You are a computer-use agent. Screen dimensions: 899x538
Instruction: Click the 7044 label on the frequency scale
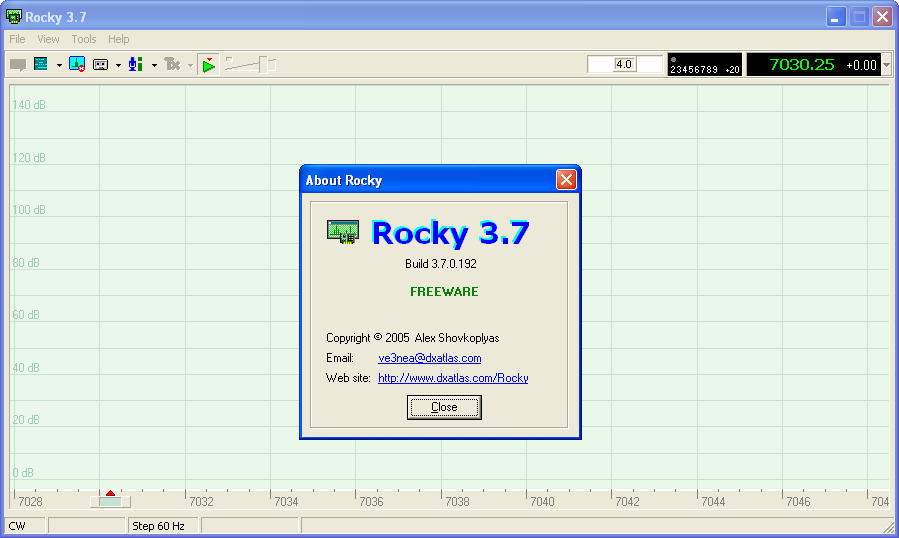[x=713, y=502]
